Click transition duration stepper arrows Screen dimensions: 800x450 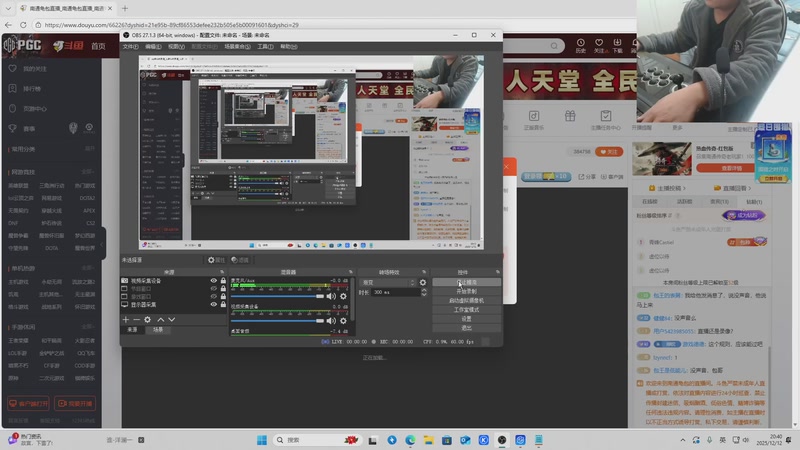pos(423,292)
